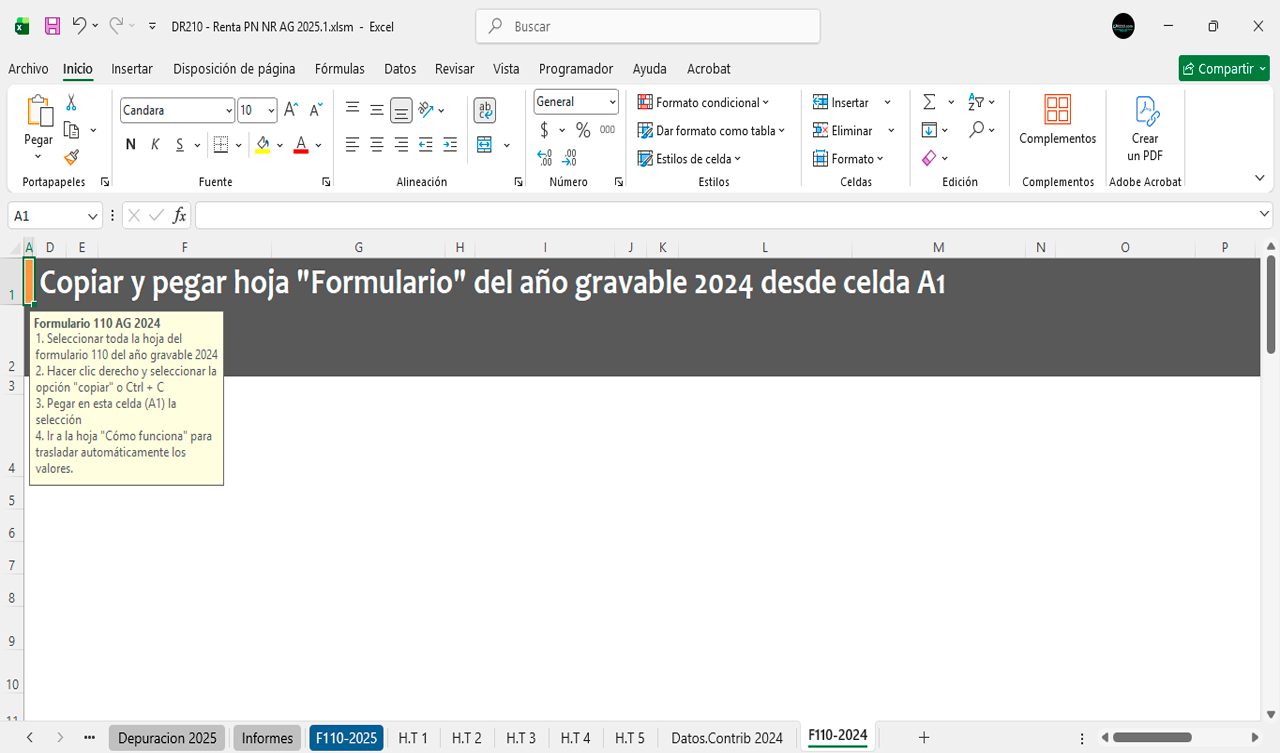Click the Buscar search box
1280x753 pixels.
point(650,27)
